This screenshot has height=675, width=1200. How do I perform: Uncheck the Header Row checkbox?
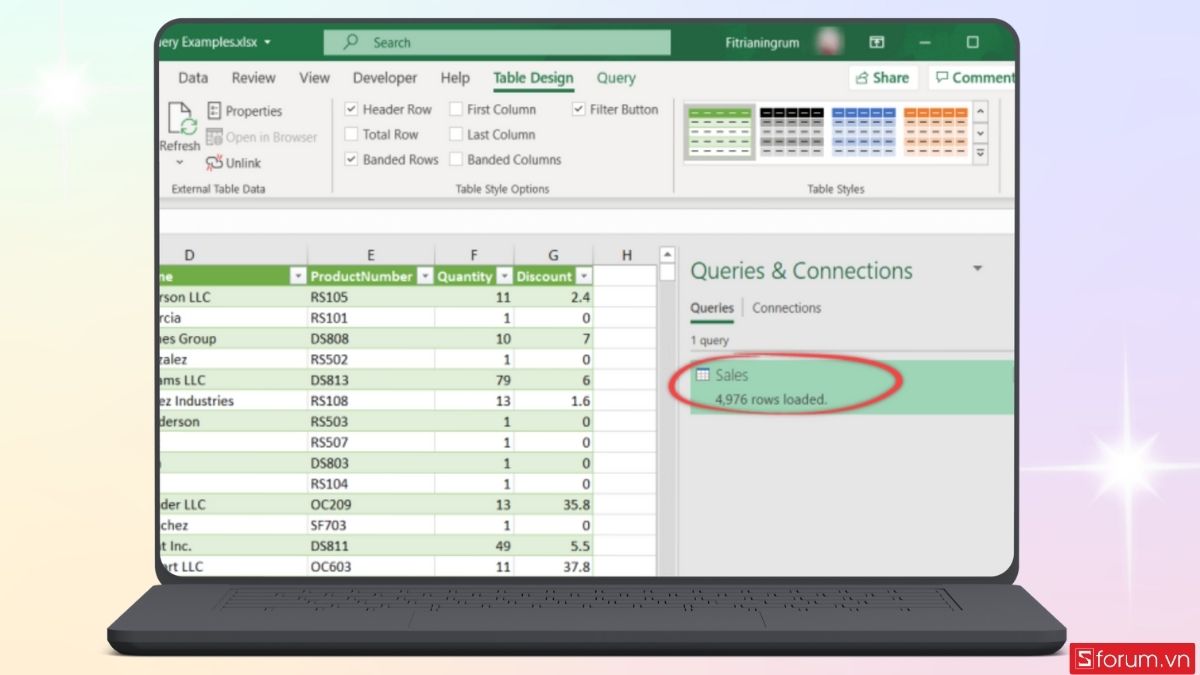point(352,109)
